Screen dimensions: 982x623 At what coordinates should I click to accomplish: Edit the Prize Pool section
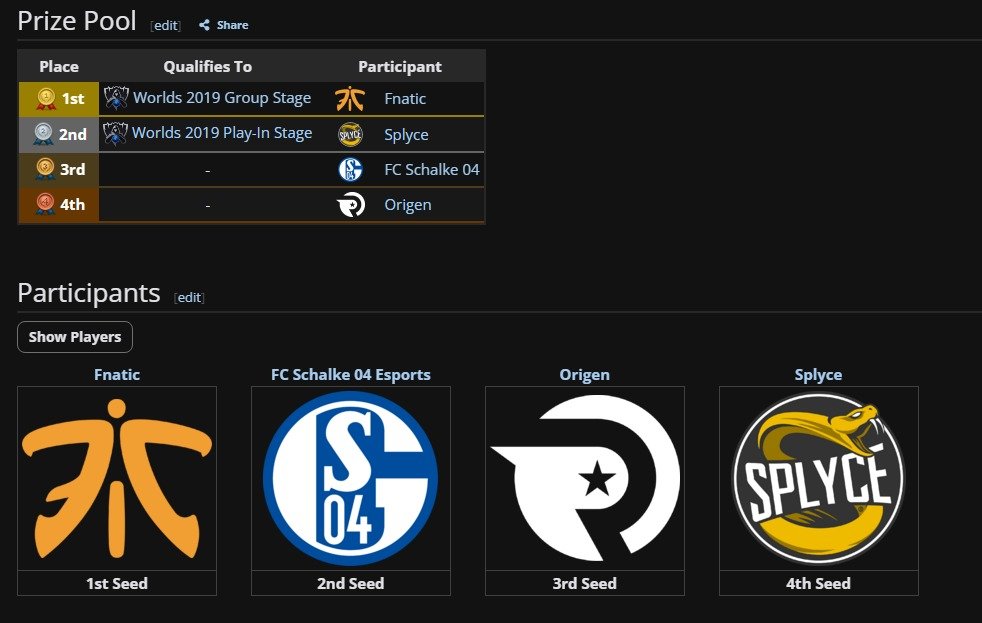tap(166, 26)
